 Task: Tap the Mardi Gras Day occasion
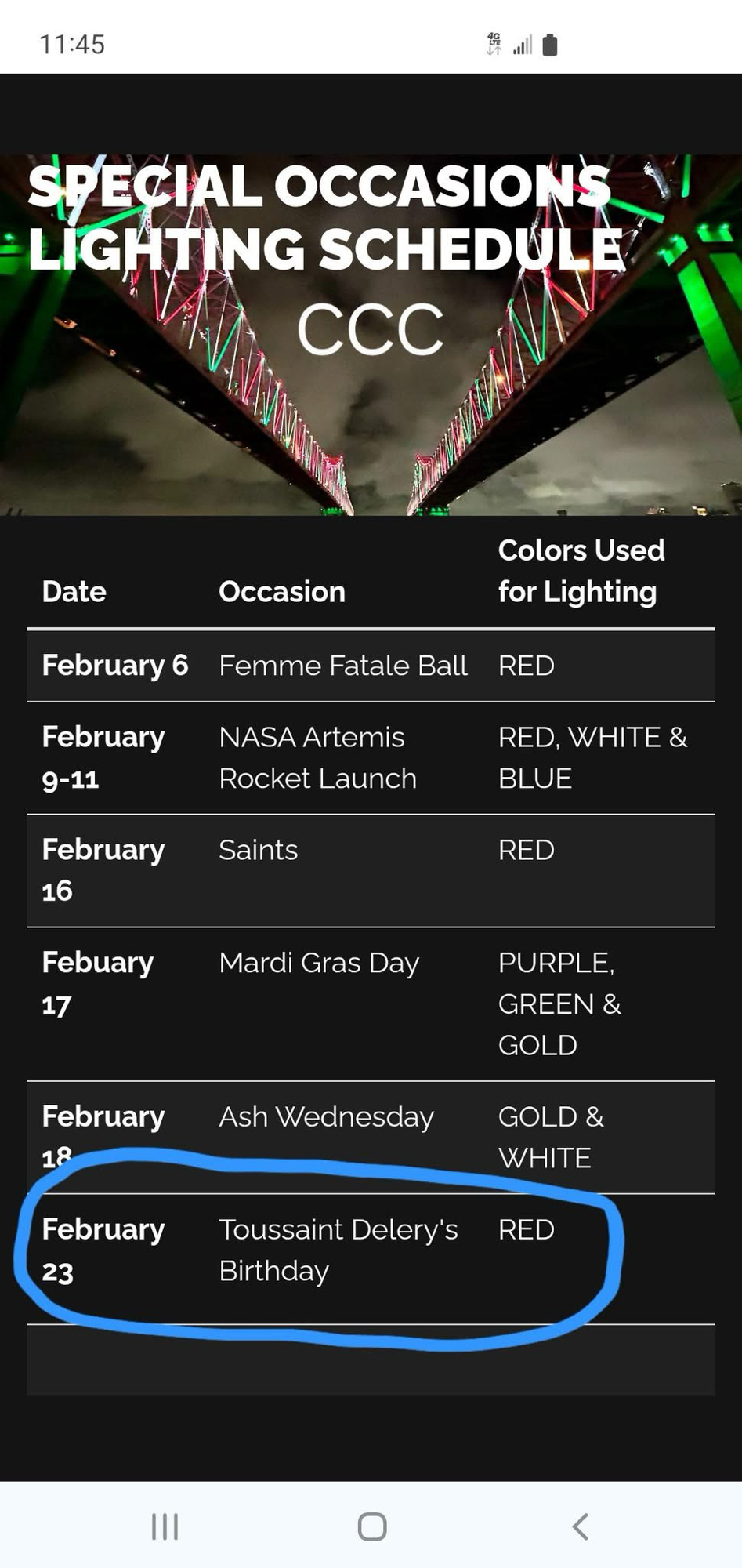[x=319, y=963]
